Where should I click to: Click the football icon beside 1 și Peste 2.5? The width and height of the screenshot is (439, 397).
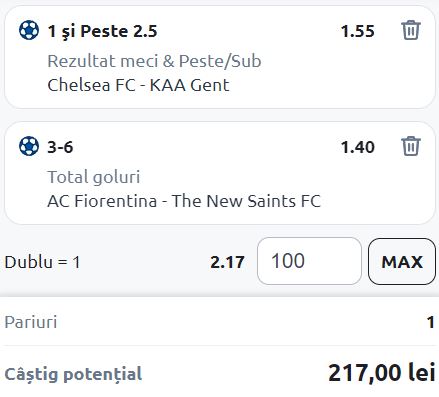(x=29, y=30)
